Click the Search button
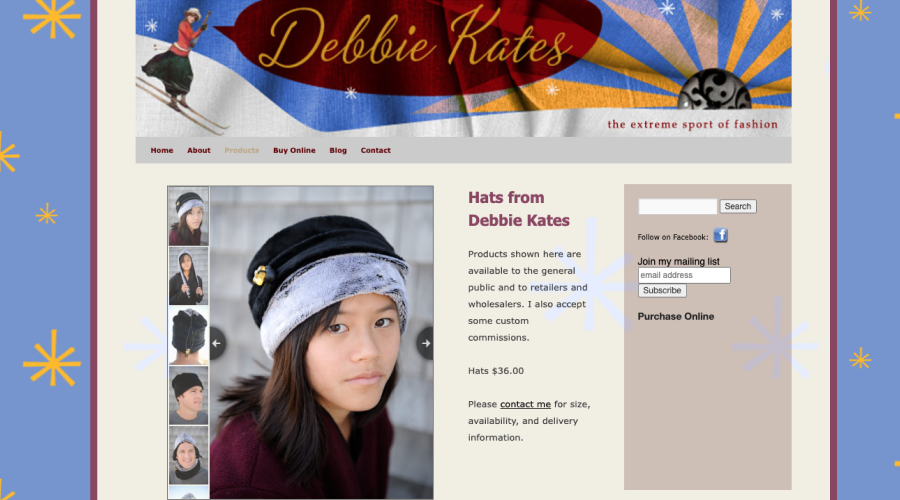Image resolution: width=900 pixels, height=500 pixels. pyautogui.click(x=738, y=206)
